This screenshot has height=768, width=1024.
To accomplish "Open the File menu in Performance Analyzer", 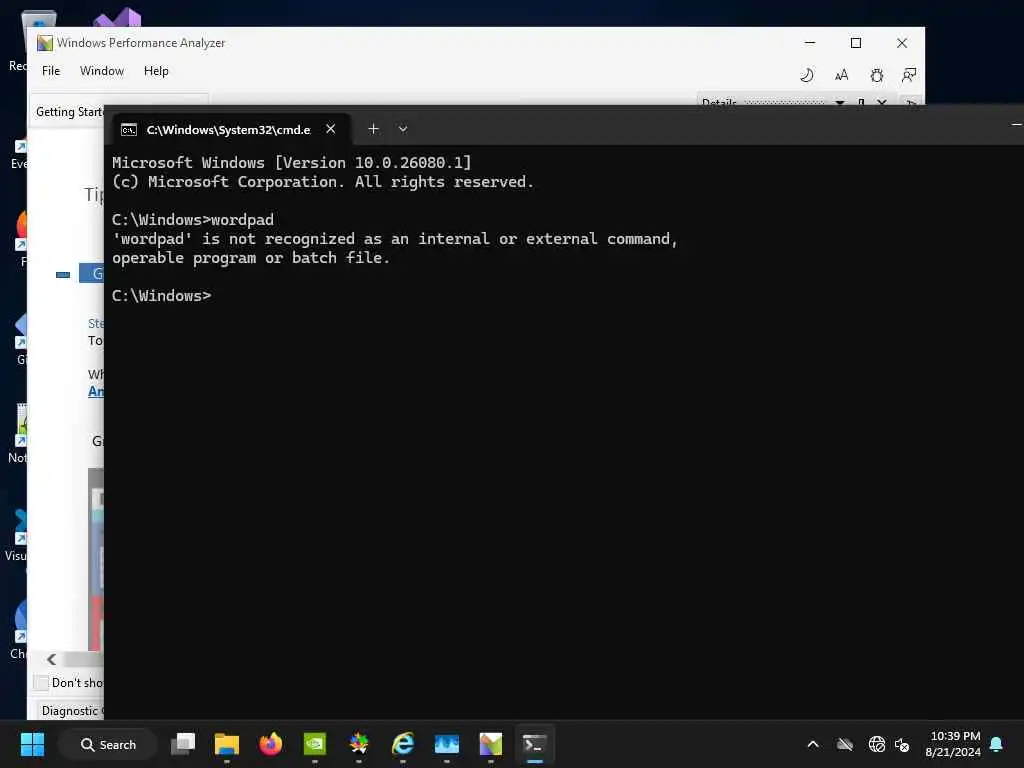I will coord(51,71).
